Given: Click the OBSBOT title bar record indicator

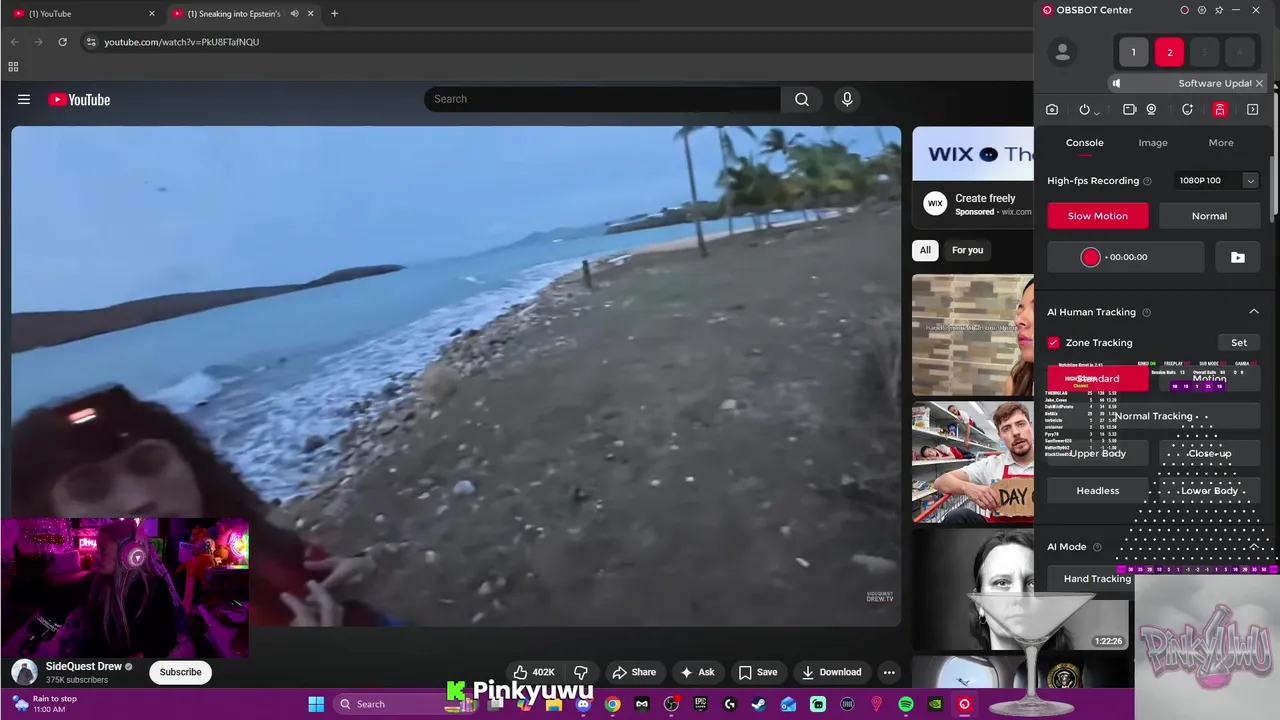Looking at the screenshot, I should point(1184,10).
